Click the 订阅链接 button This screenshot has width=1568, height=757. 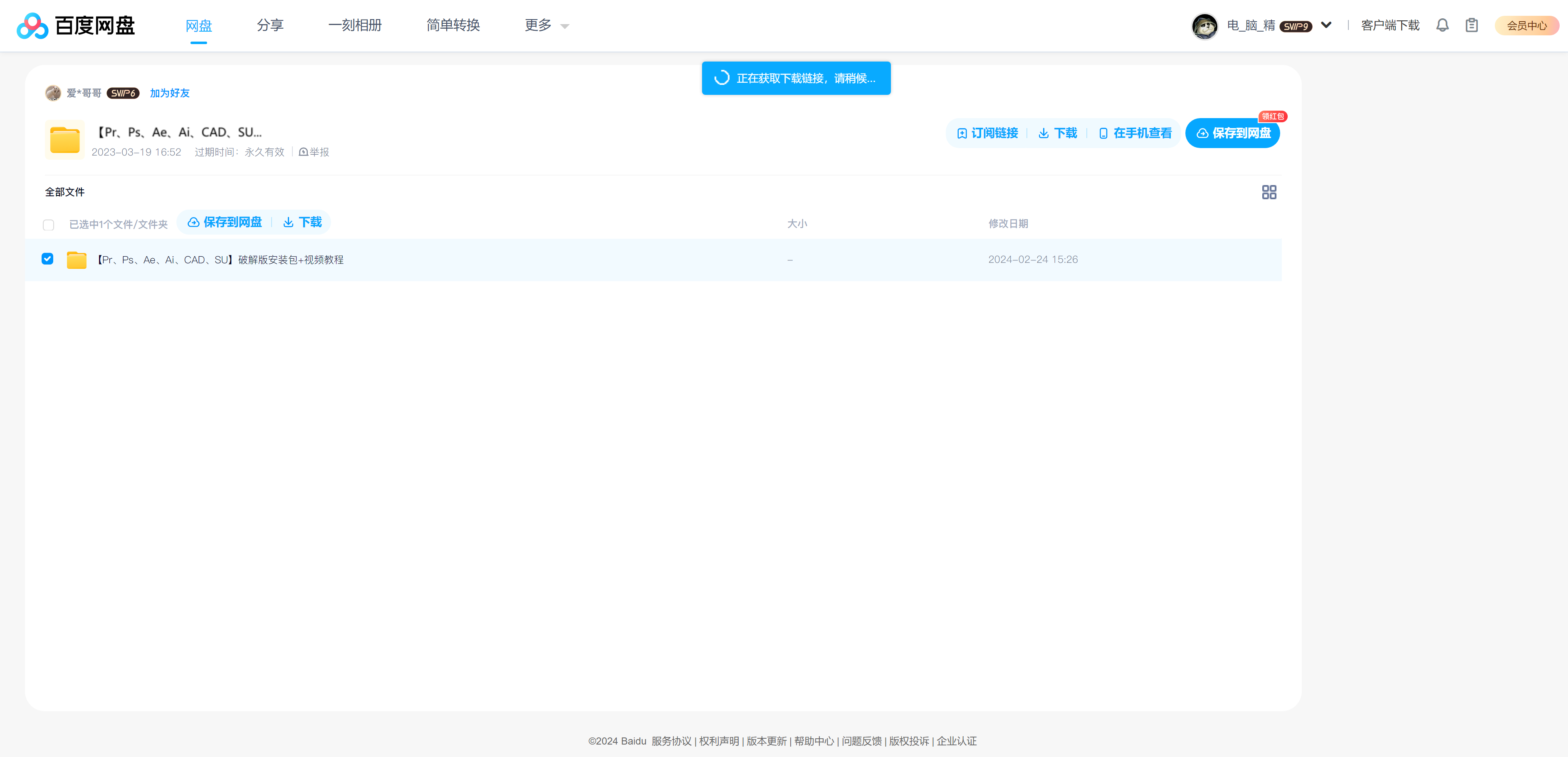pyautogui.click(x=987, y=133)
